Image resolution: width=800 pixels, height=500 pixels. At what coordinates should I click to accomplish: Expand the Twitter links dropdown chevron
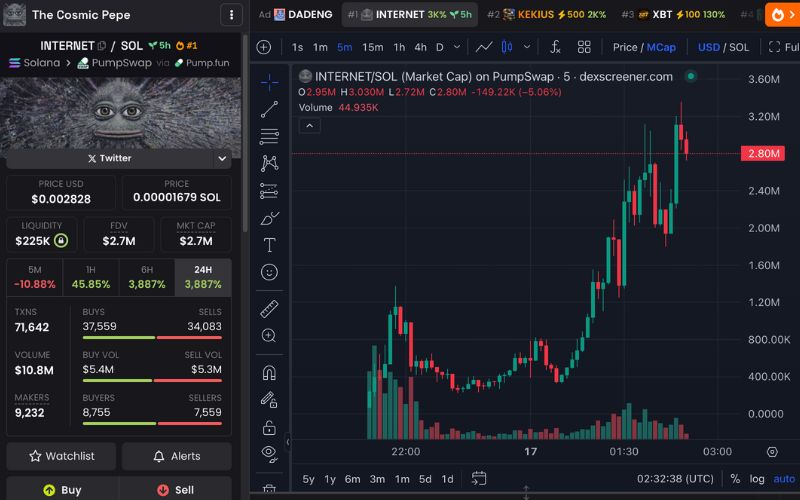tap(222, 159)
